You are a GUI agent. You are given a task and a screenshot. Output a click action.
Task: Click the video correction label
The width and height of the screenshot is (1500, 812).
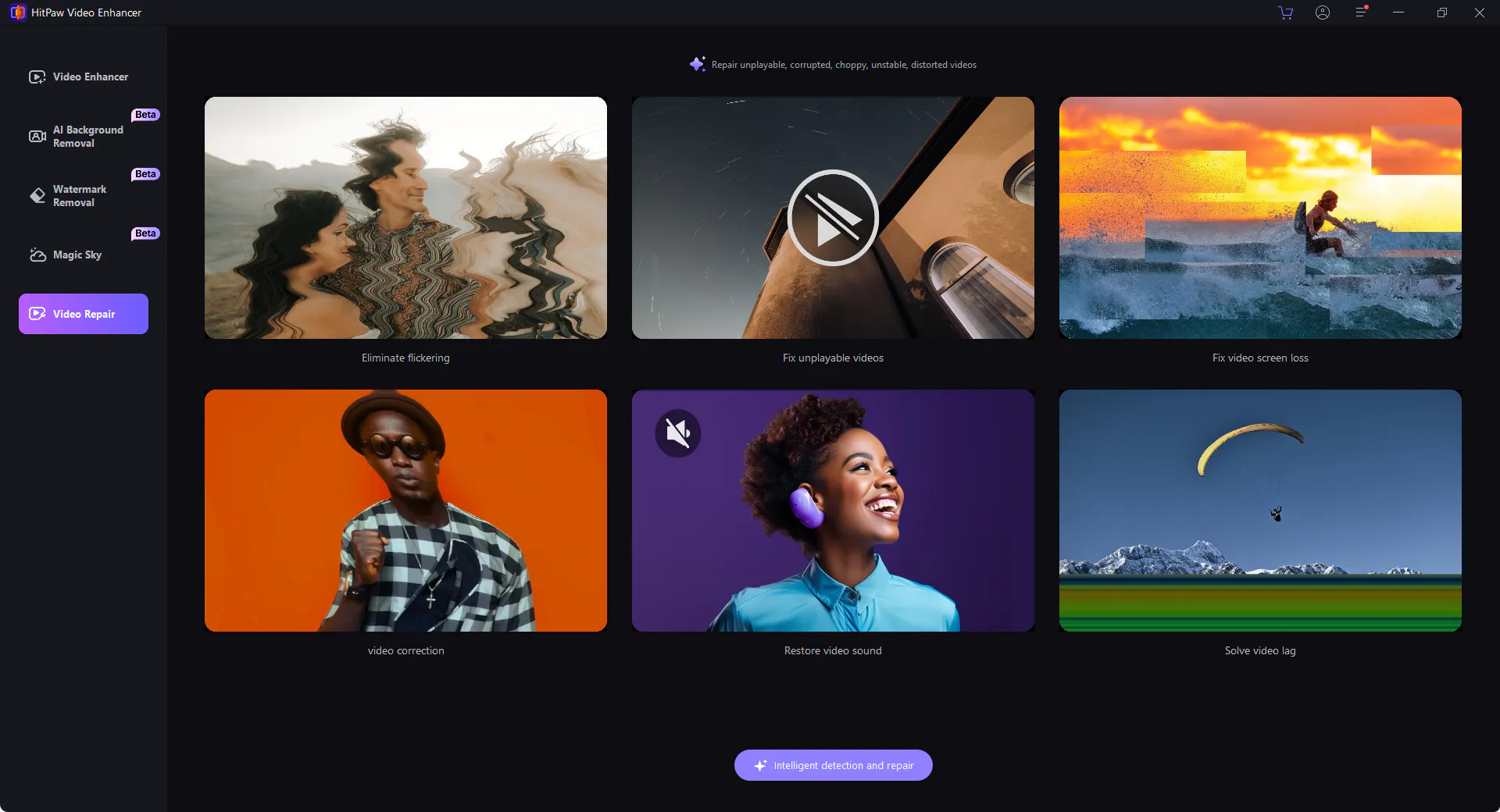click(x=405, y=650)
